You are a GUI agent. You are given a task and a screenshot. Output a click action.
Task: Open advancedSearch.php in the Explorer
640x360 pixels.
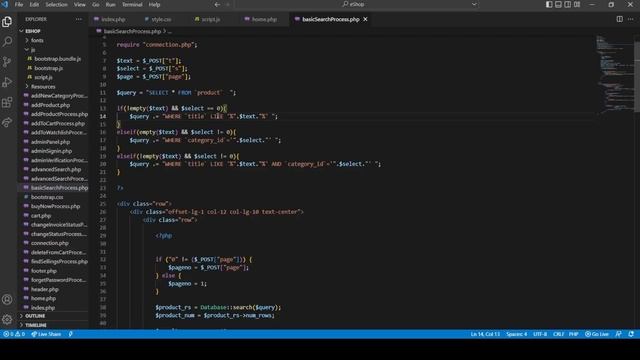click(x=56, y=169)
